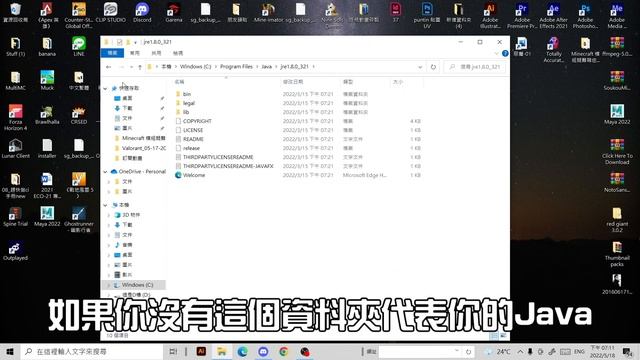640x360 pixels.
Task: Select Windows (C:) in navigation pane
Action: click(137, 285)
